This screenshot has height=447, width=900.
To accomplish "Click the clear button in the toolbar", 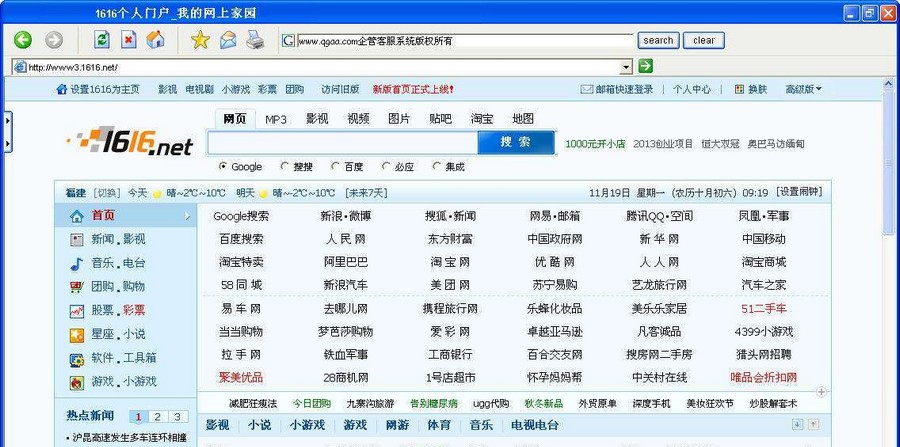I will (x=704, y=40).
